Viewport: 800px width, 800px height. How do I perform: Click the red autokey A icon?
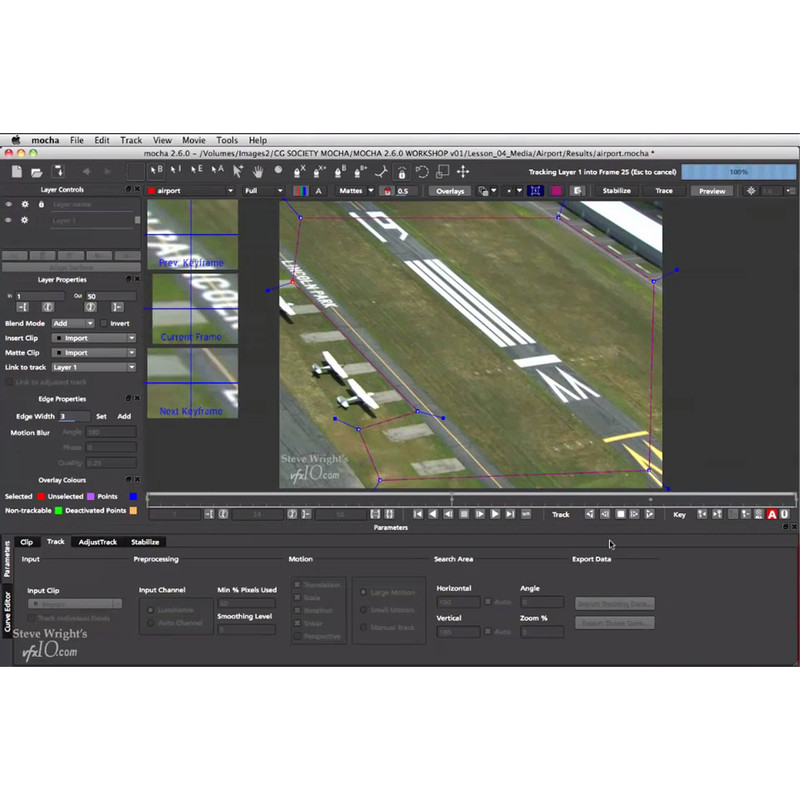coord(772,514)
